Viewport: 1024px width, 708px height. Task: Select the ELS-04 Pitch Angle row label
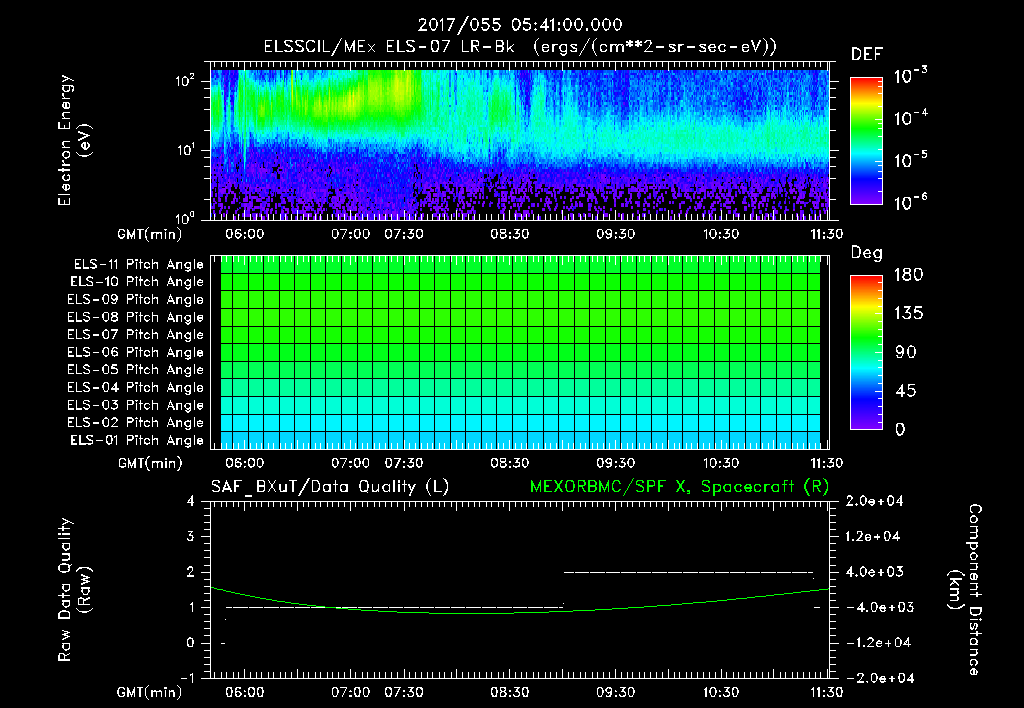tap(136, 388)
